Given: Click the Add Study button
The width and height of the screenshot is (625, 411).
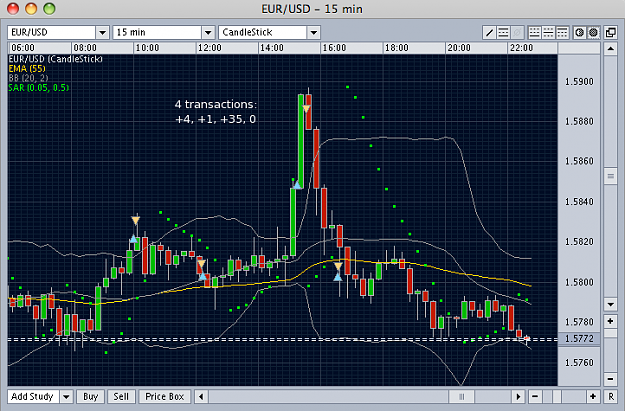Looking at the screenshot, I should point(33,397).
